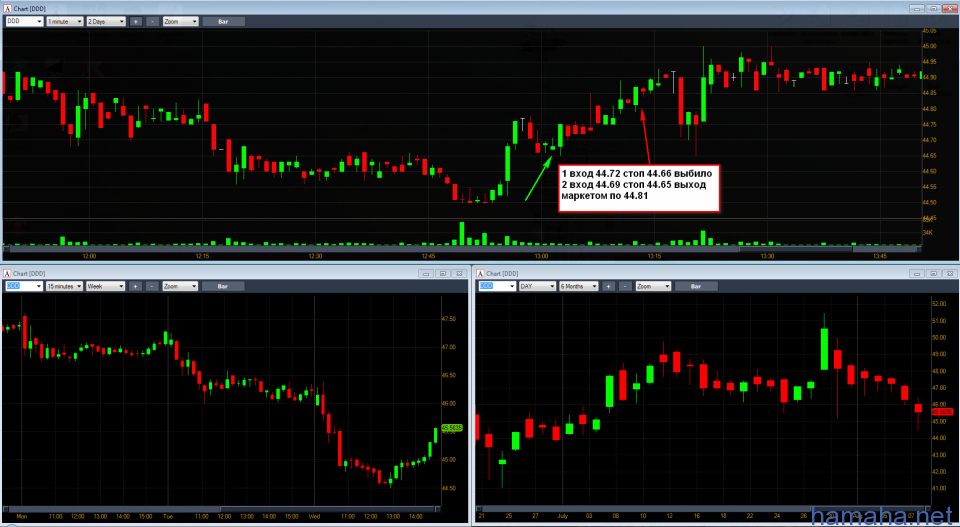Click the '13:30' time axis label
The height and width of the screenshot is (527, 960).
point(767,256)
